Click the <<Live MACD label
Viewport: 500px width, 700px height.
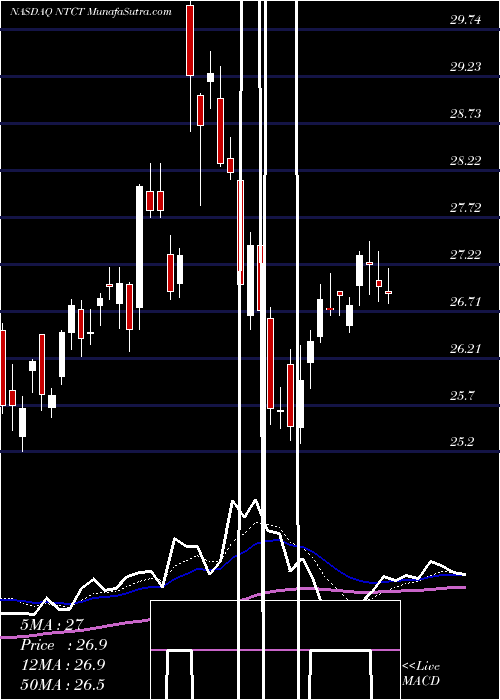click(x=421, y=674)
